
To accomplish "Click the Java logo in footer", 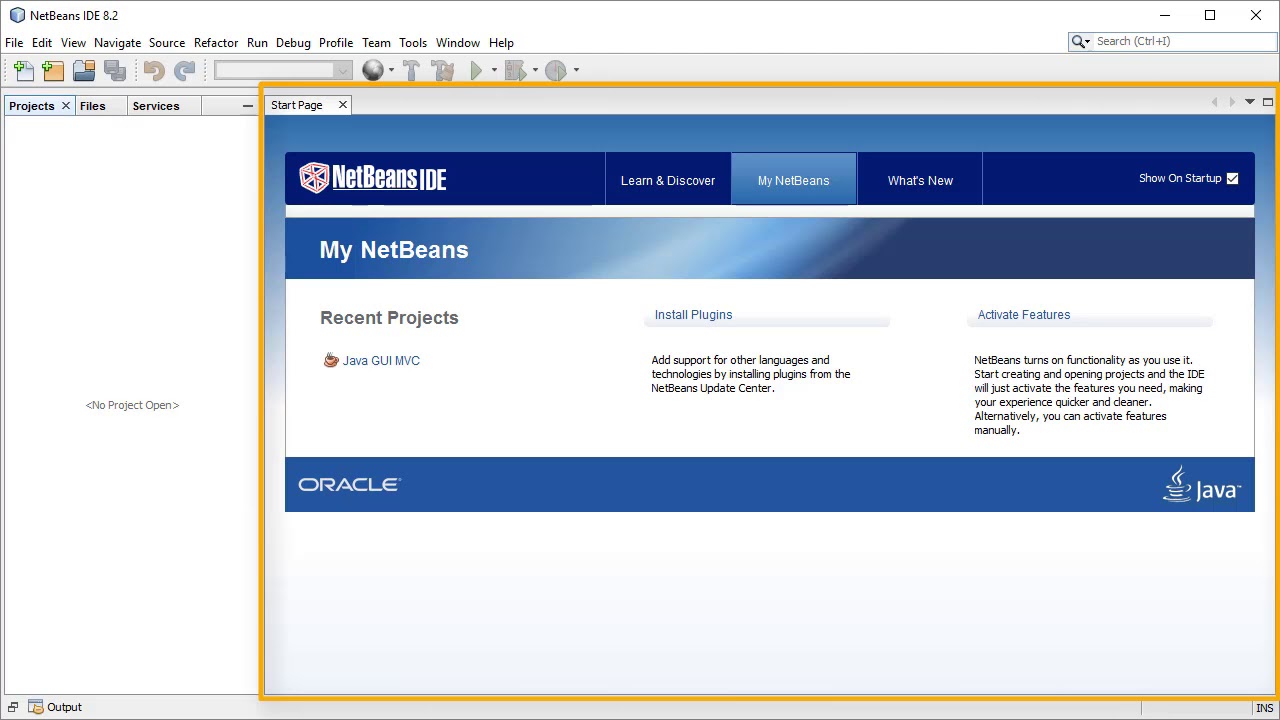I will (1201, 484).
